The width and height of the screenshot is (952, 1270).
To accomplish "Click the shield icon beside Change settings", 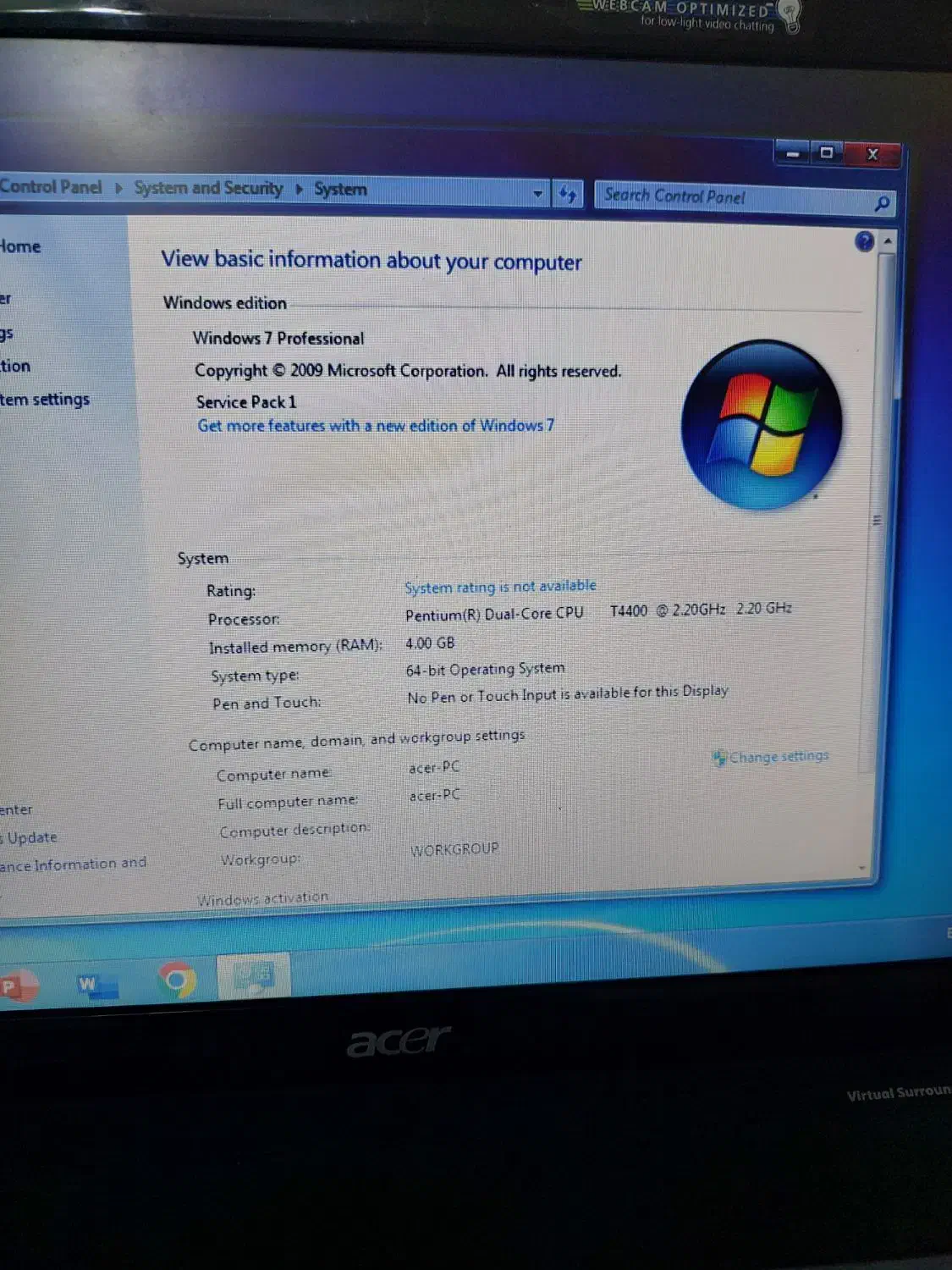I will [718, 756].
